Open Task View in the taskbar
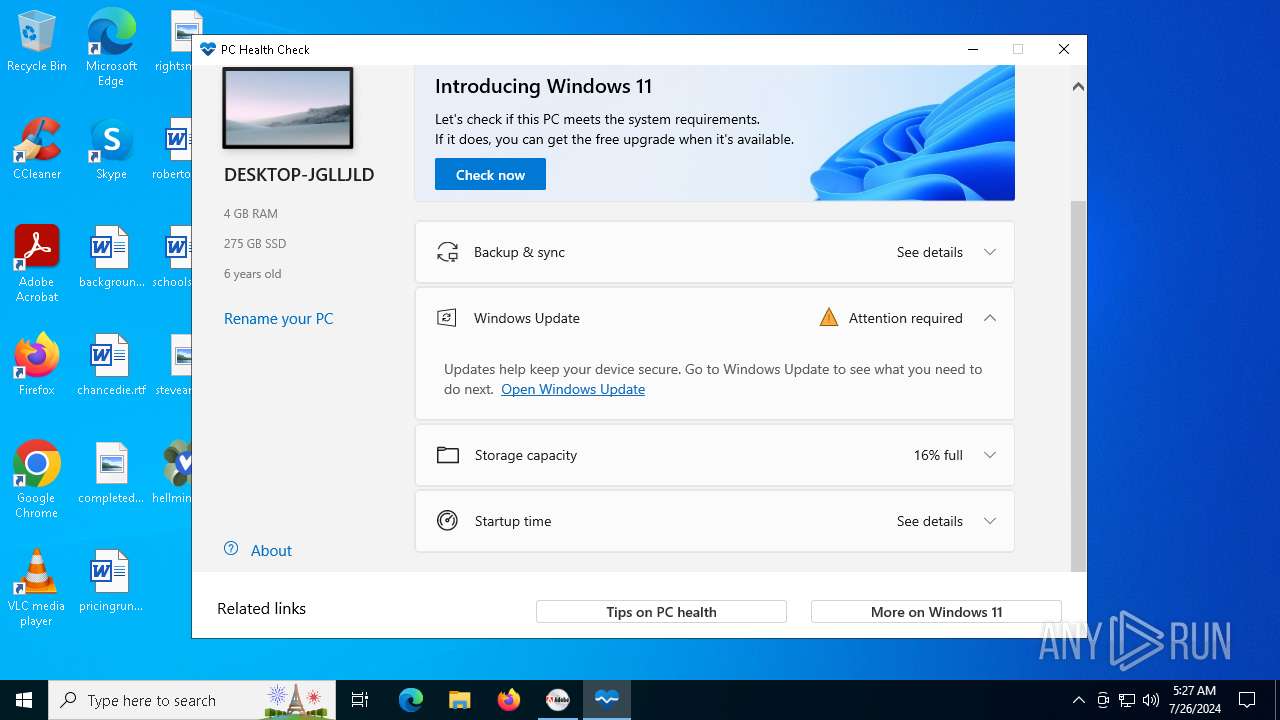The height and width of the screenshot is (720, 1280). click(360, 700)
